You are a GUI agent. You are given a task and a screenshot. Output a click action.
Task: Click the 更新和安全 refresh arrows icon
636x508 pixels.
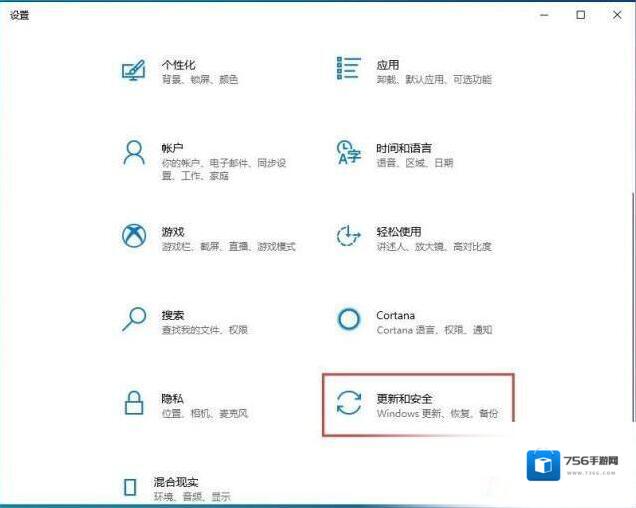coord(349,403)
